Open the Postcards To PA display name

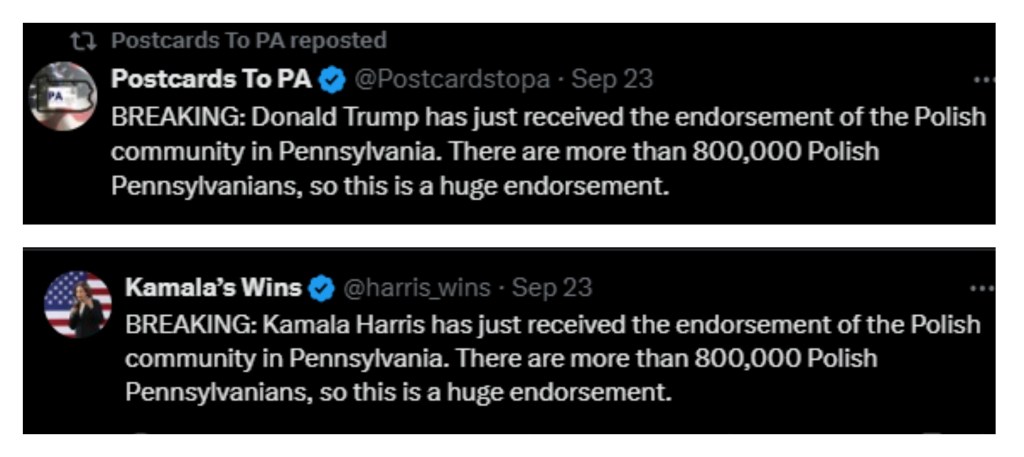pyautogui.click(x=211, y=78)
